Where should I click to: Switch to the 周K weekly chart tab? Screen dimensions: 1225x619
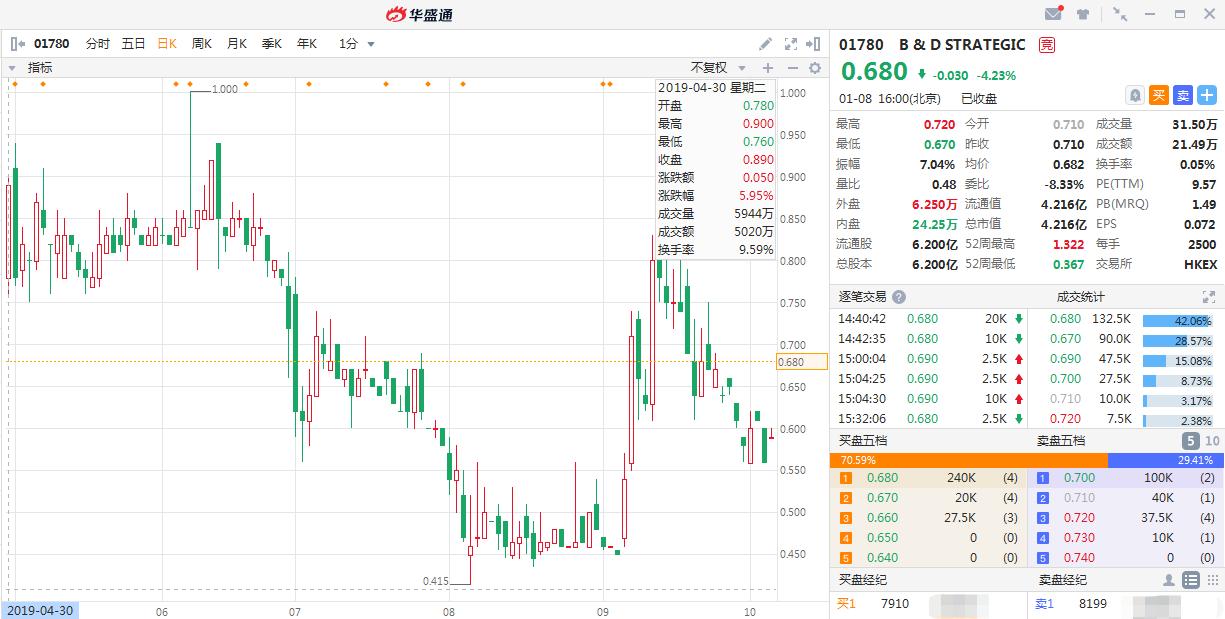[x=201, y=44]
